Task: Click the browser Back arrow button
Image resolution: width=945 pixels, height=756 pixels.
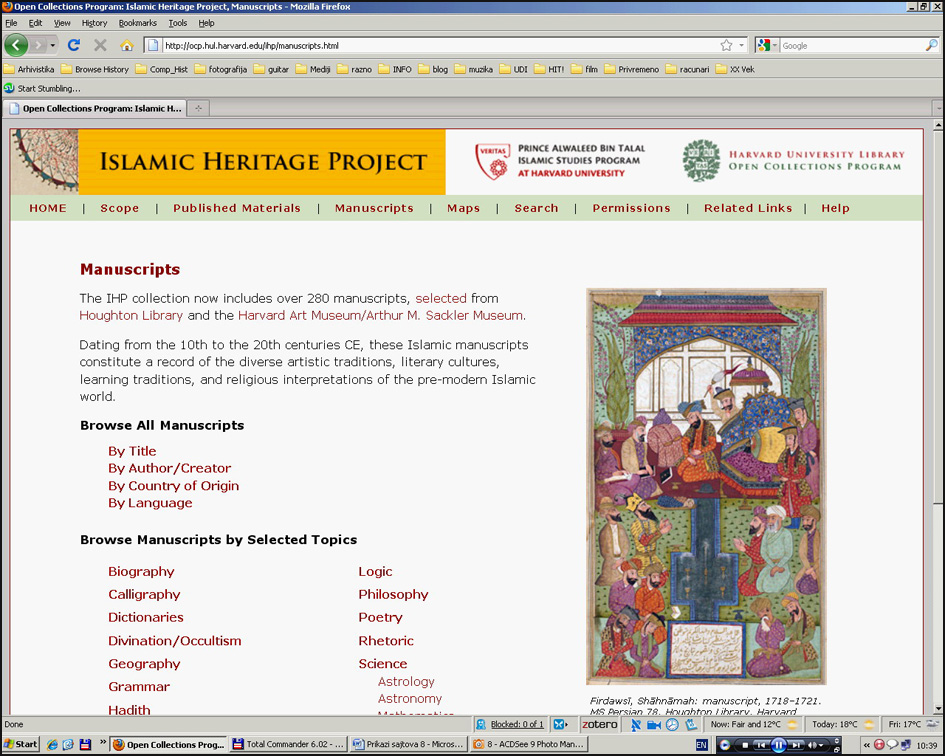Action: coord(16,45)
